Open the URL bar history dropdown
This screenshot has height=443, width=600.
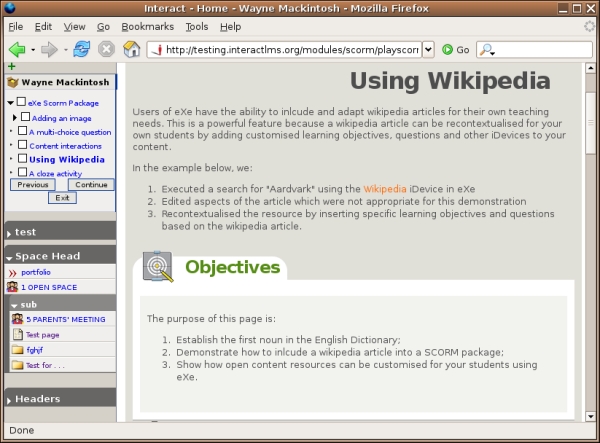click(x=429, y=50)
